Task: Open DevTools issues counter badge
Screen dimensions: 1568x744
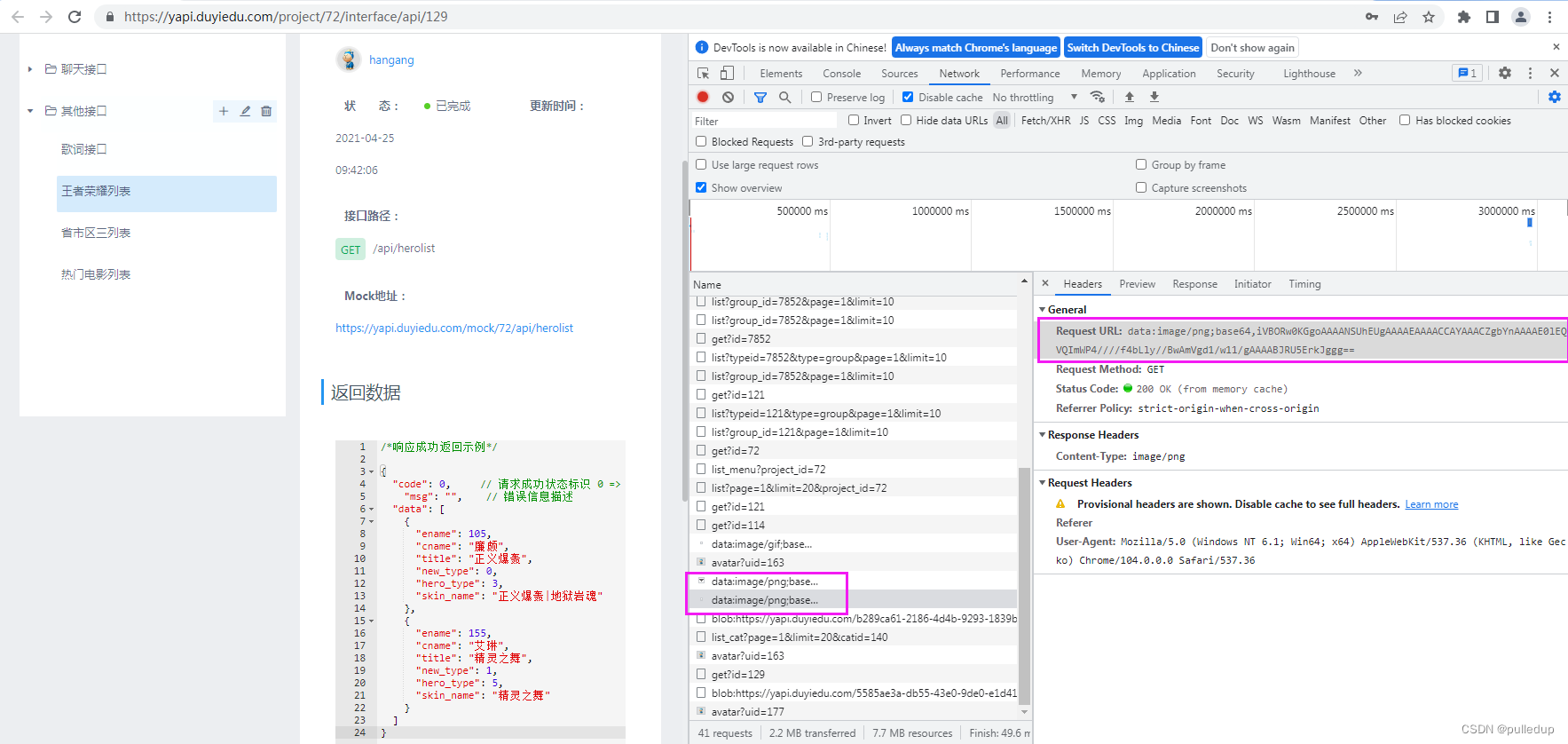Action: (x=1467, y=74)
